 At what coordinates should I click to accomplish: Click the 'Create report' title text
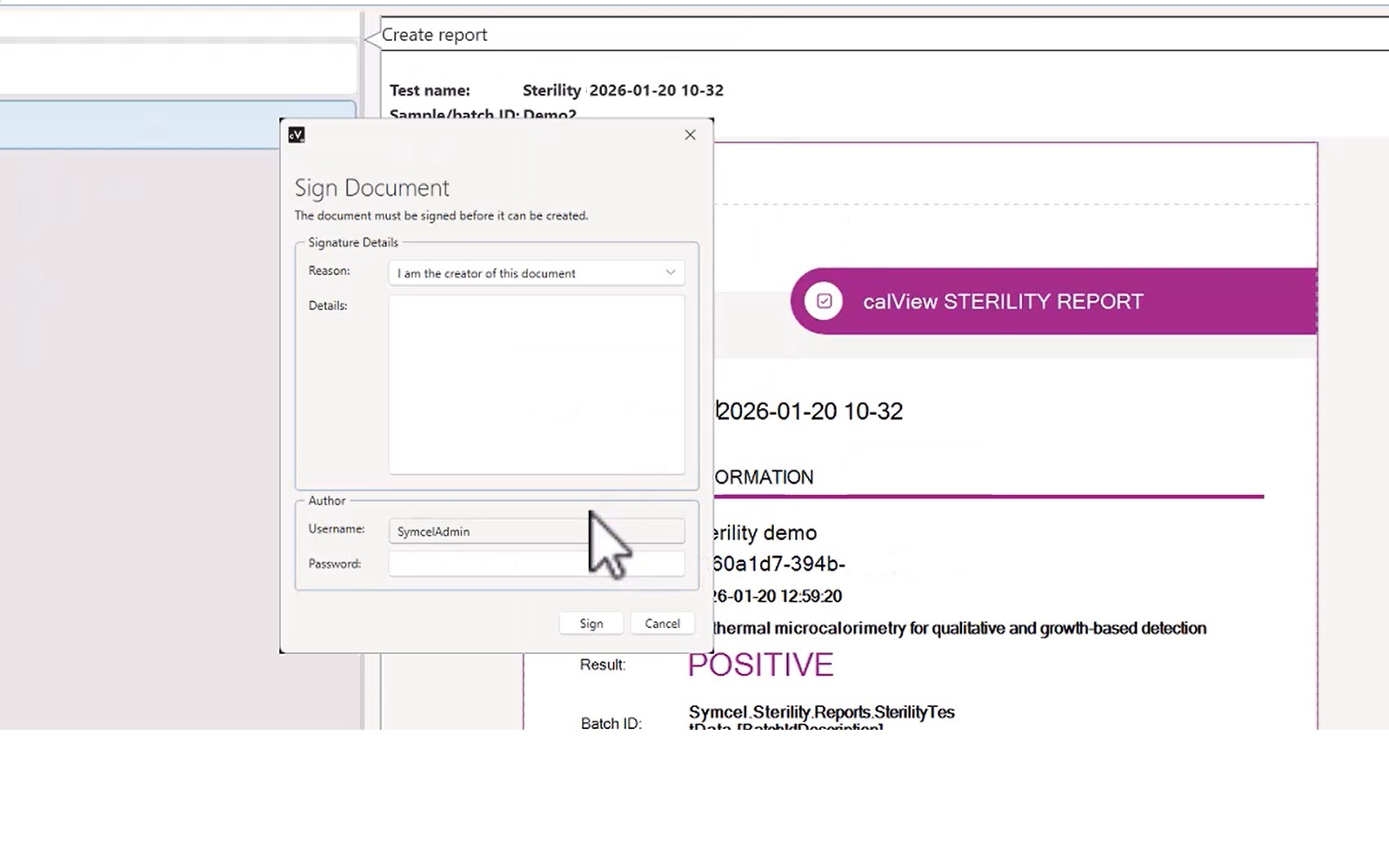[434, 35]
